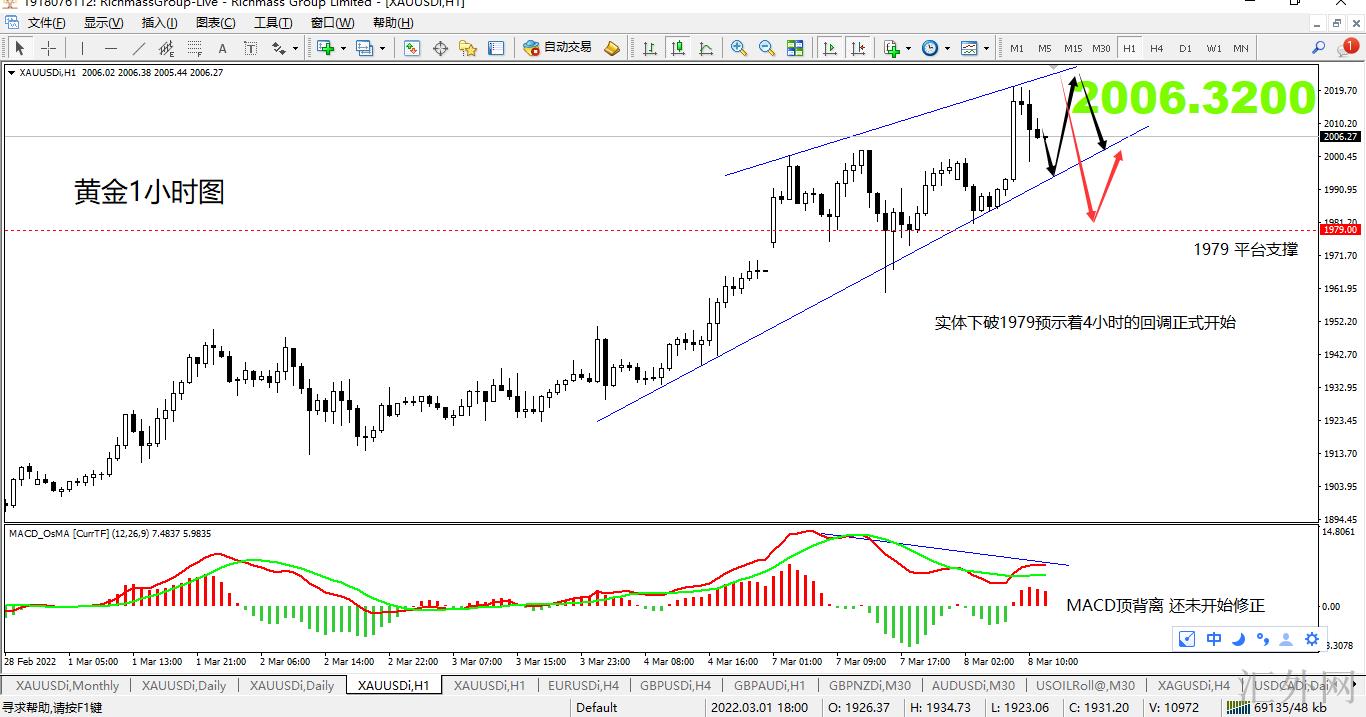Open the 插入(I) menu

(159, 23)
